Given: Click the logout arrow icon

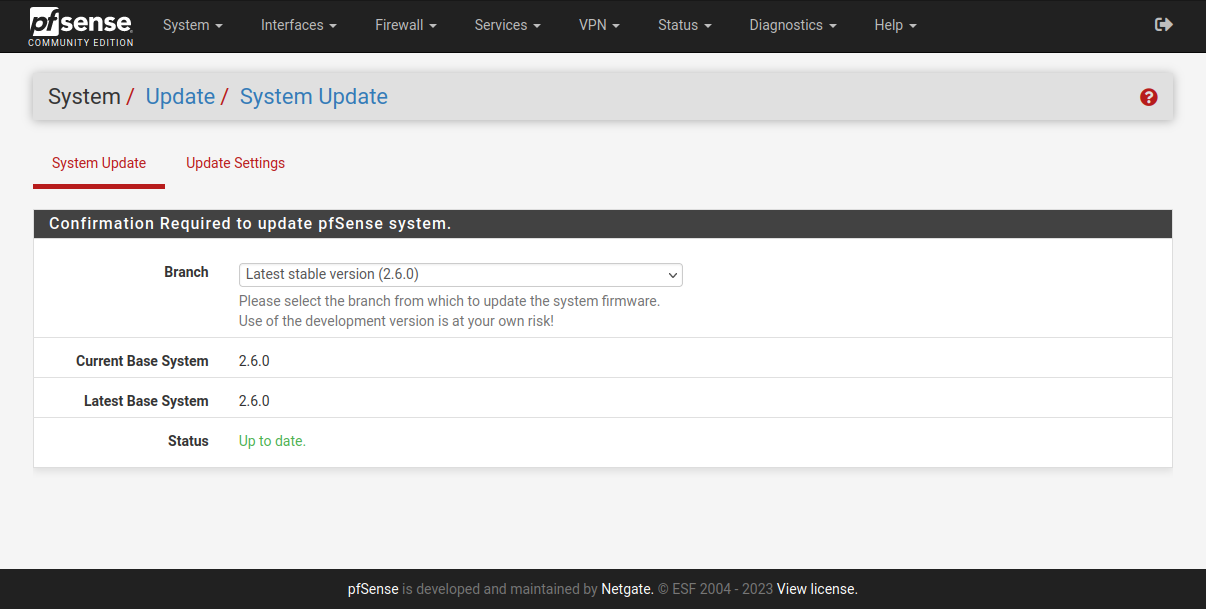Looking at the screenshot, I should click(x=1163, y=25).
